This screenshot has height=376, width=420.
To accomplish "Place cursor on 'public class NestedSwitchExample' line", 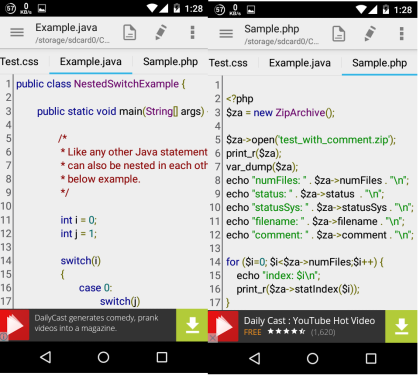I will coord(101,84).
